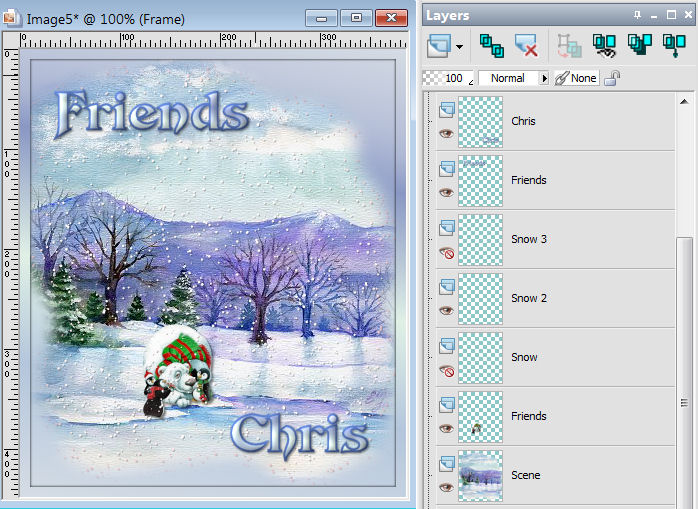Click the Scene layer thumbnail
The width and height of the screenshot is (698, 509).
coord(480,475)
